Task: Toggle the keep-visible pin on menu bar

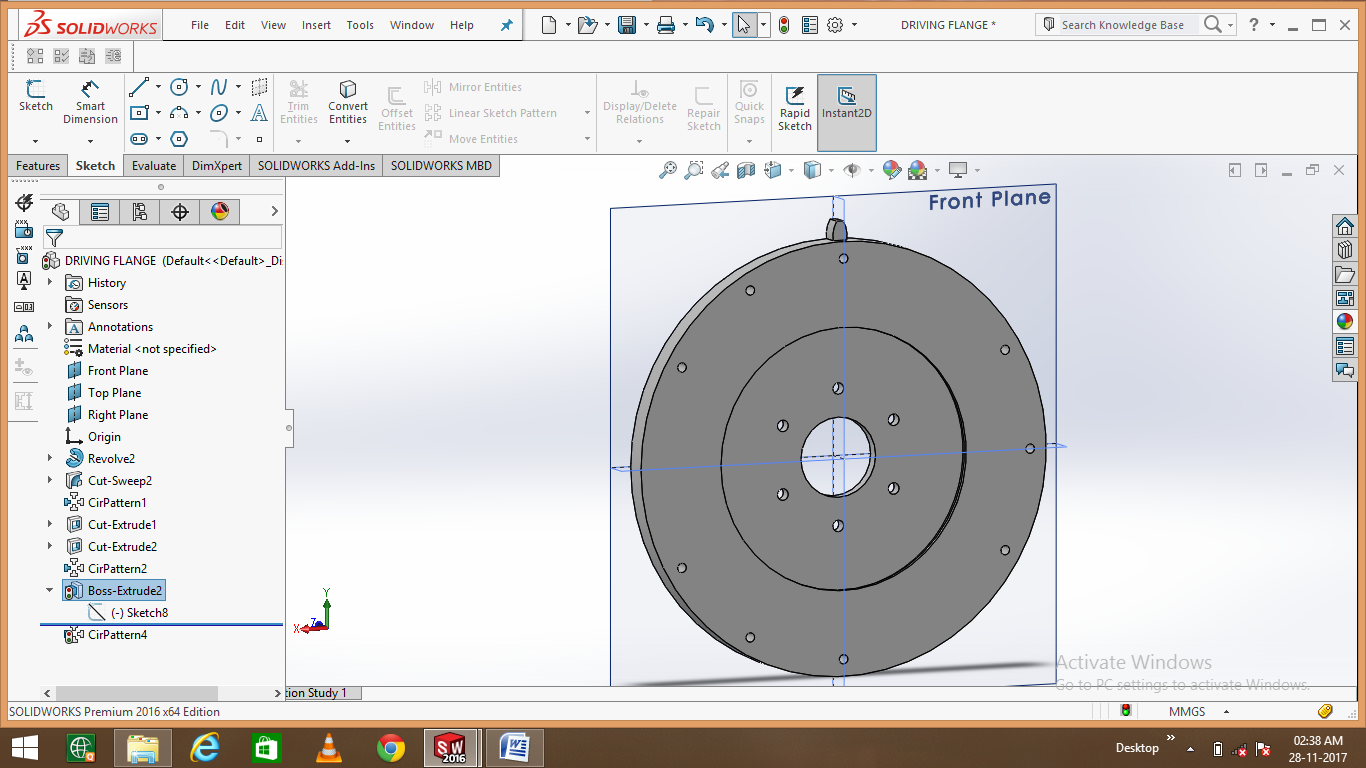Action: (x=506, y=25)
